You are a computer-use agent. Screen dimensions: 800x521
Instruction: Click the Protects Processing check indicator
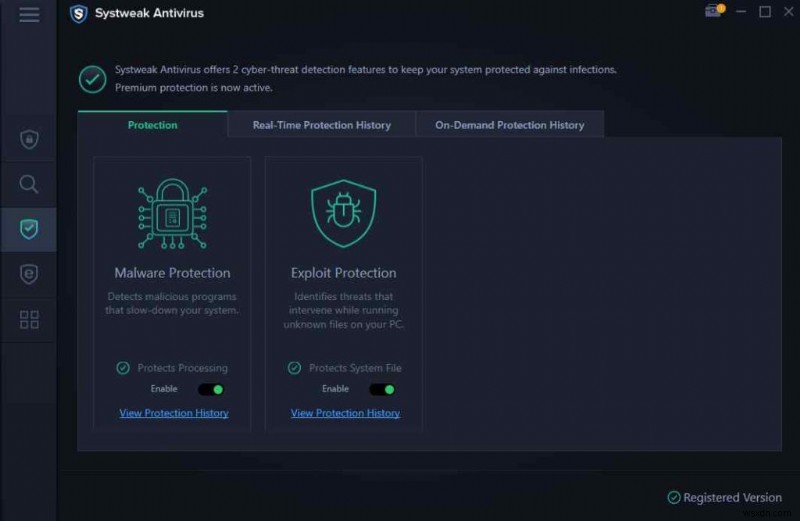point(123,368)
